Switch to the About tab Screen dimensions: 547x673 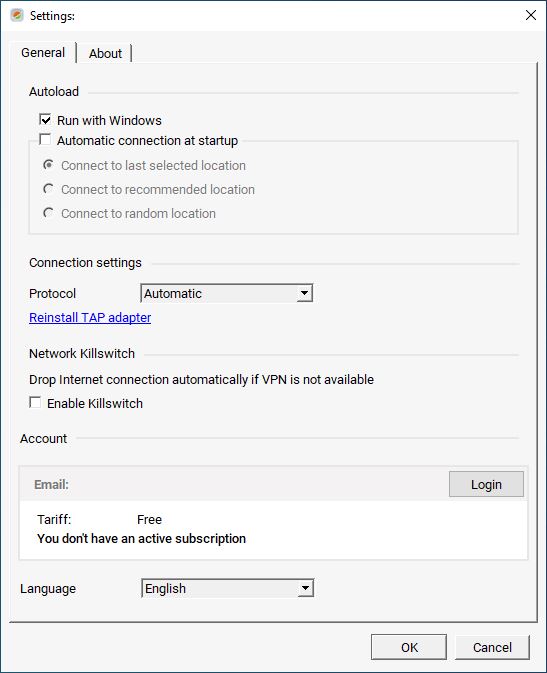click(105, 54)
